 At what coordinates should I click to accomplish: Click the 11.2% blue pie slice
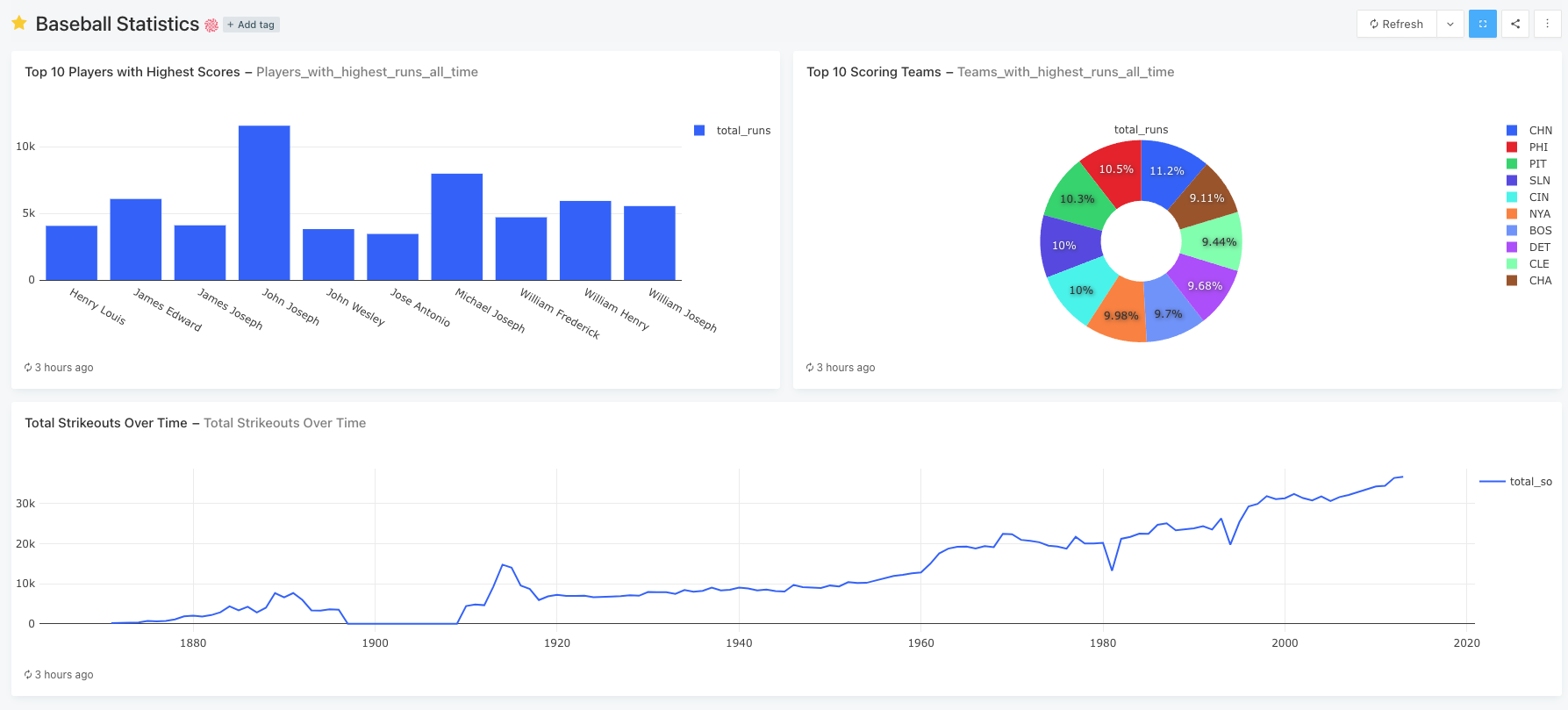pos(1168,172)
